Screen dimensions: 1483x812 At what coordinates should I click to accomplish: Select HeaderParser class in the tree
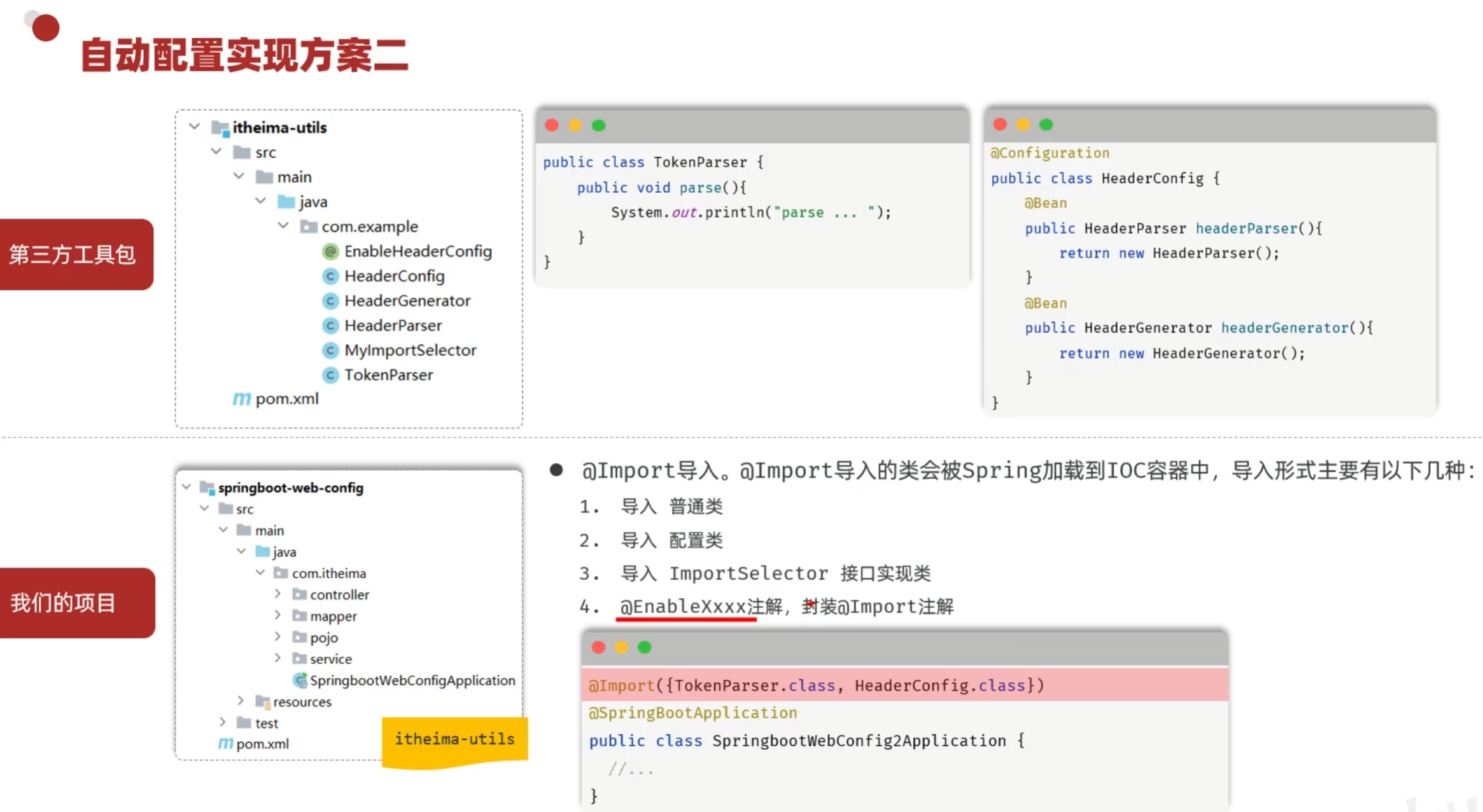pyautogui.click(x=393, y=326)
